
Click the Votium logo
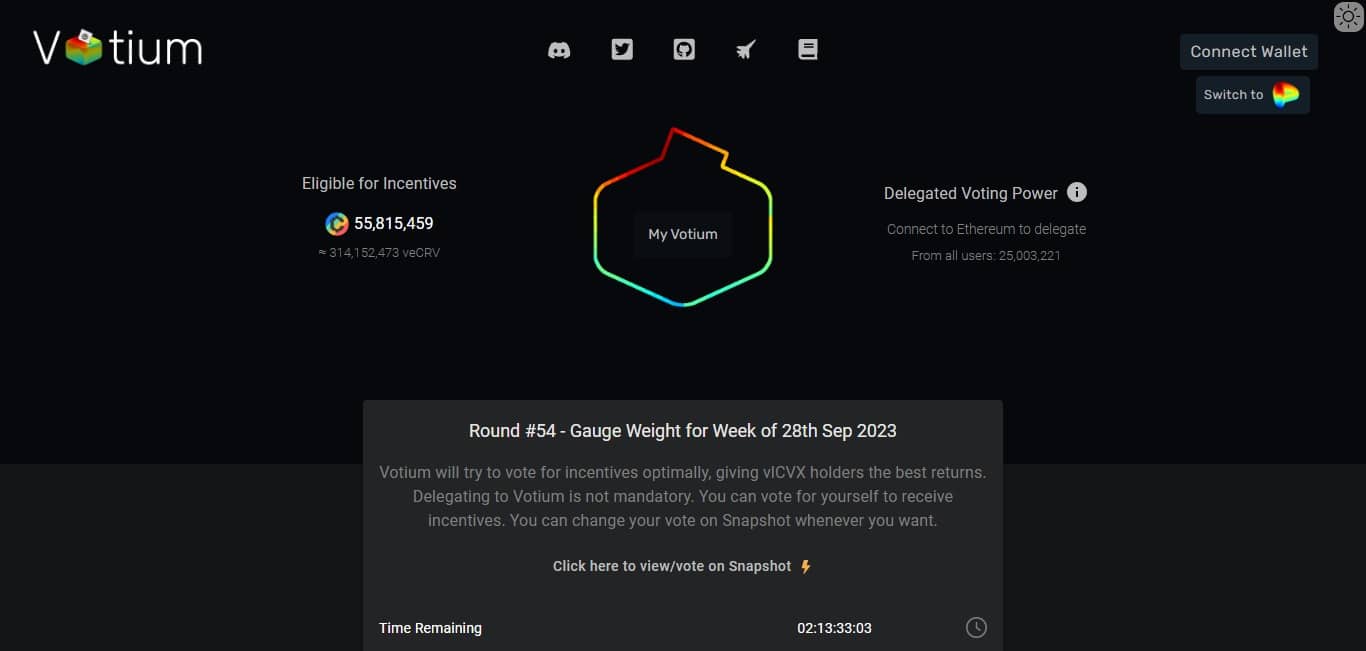[117, 48]
